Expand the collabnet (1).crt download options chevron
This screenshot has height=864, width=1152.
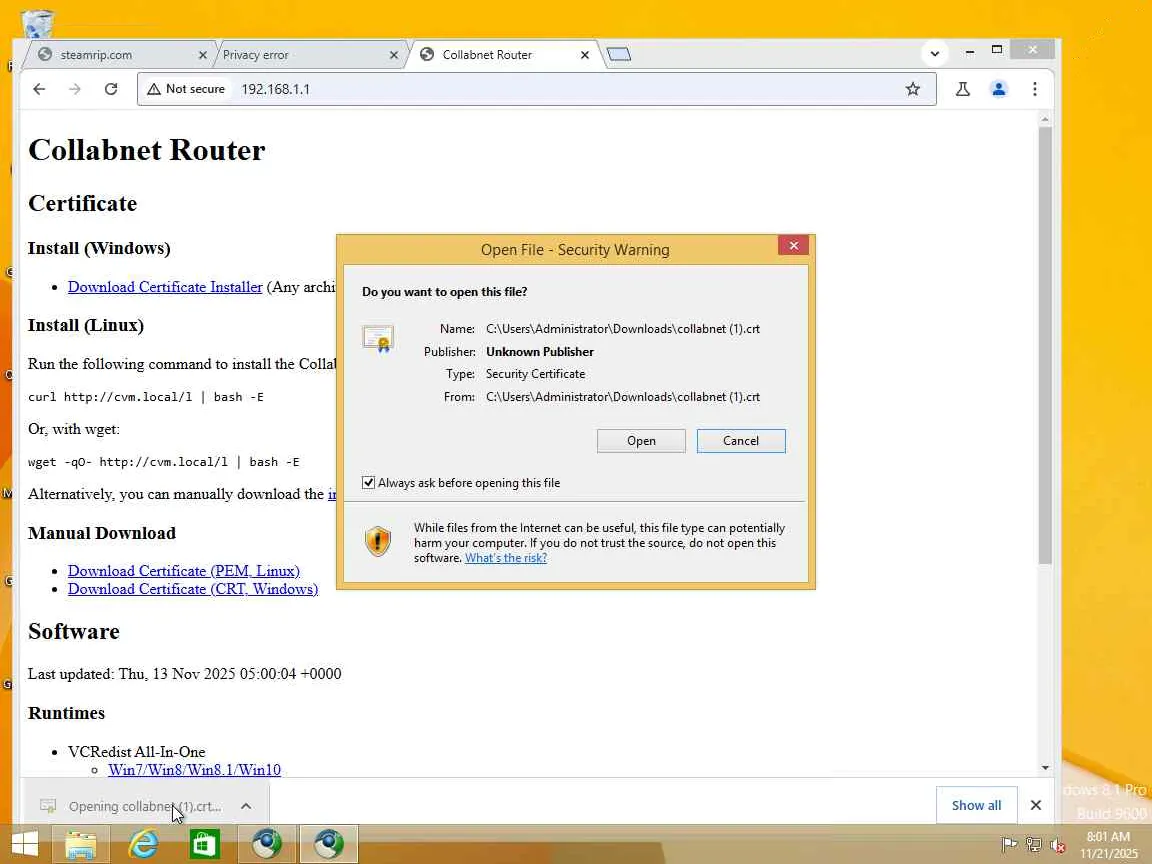pos(246,806)
